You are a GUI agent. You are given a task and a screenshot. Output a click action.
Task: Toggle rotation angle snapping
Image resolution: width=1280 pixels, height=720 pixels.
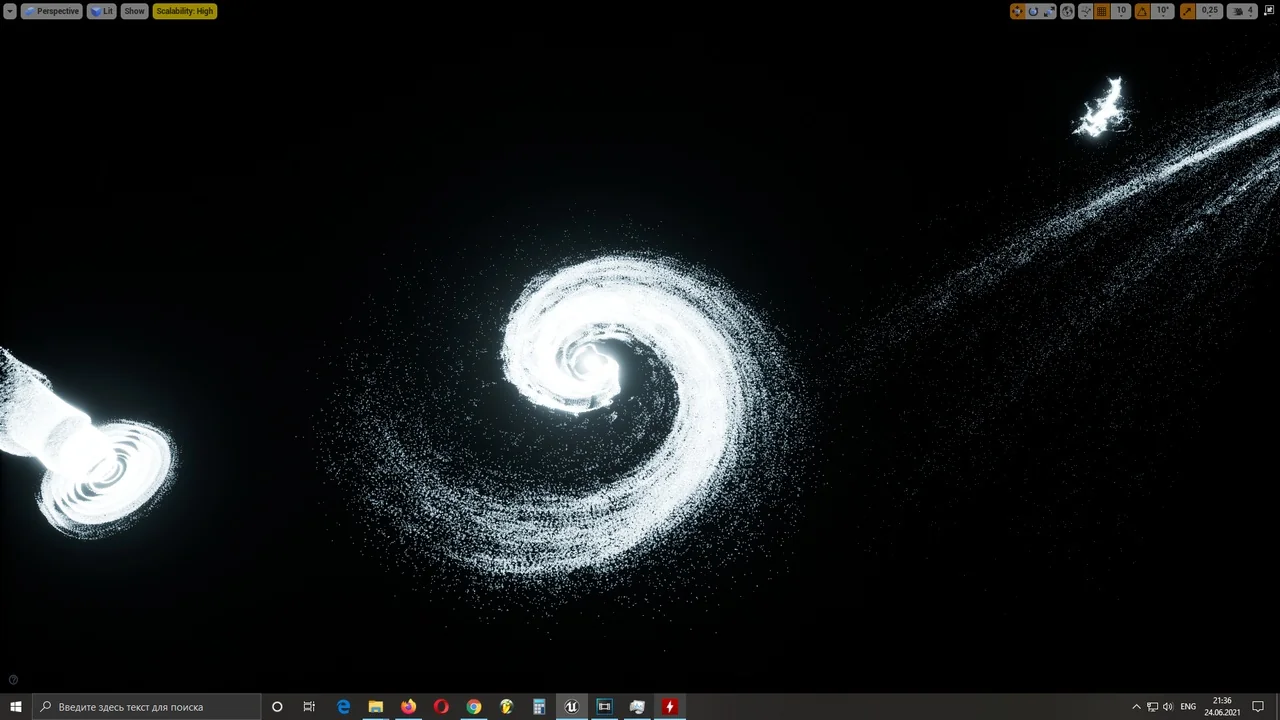1142,11
